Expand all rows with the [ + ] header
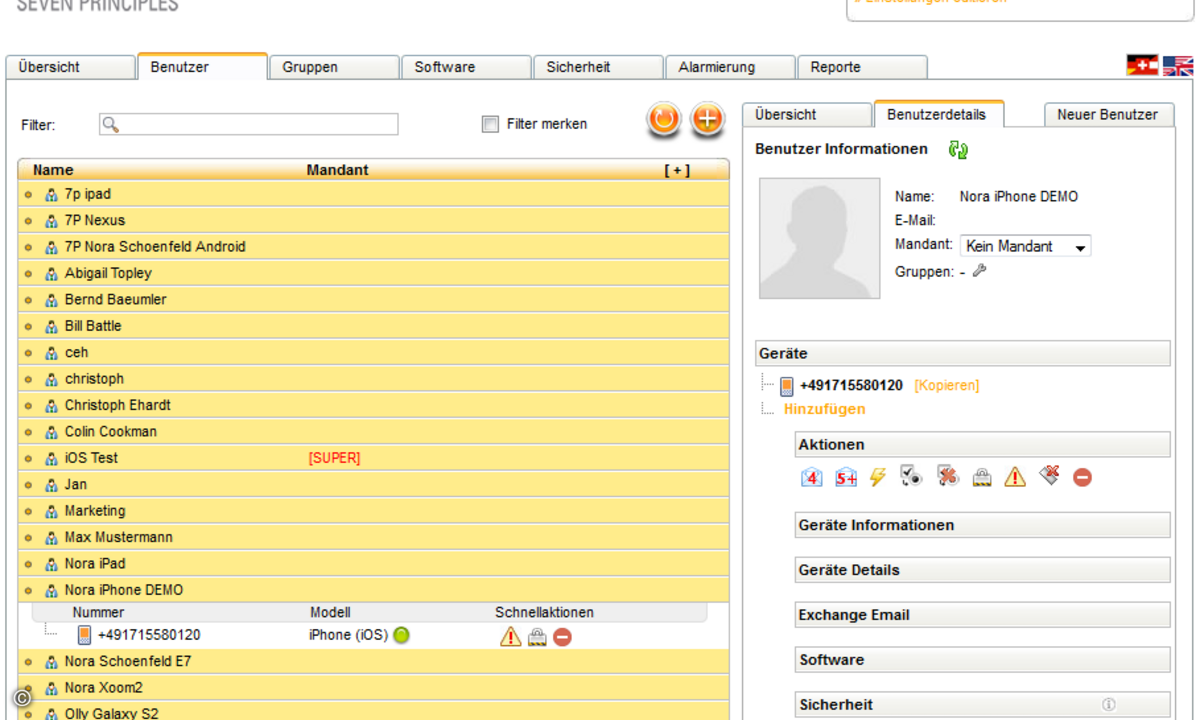 (677, 170)
